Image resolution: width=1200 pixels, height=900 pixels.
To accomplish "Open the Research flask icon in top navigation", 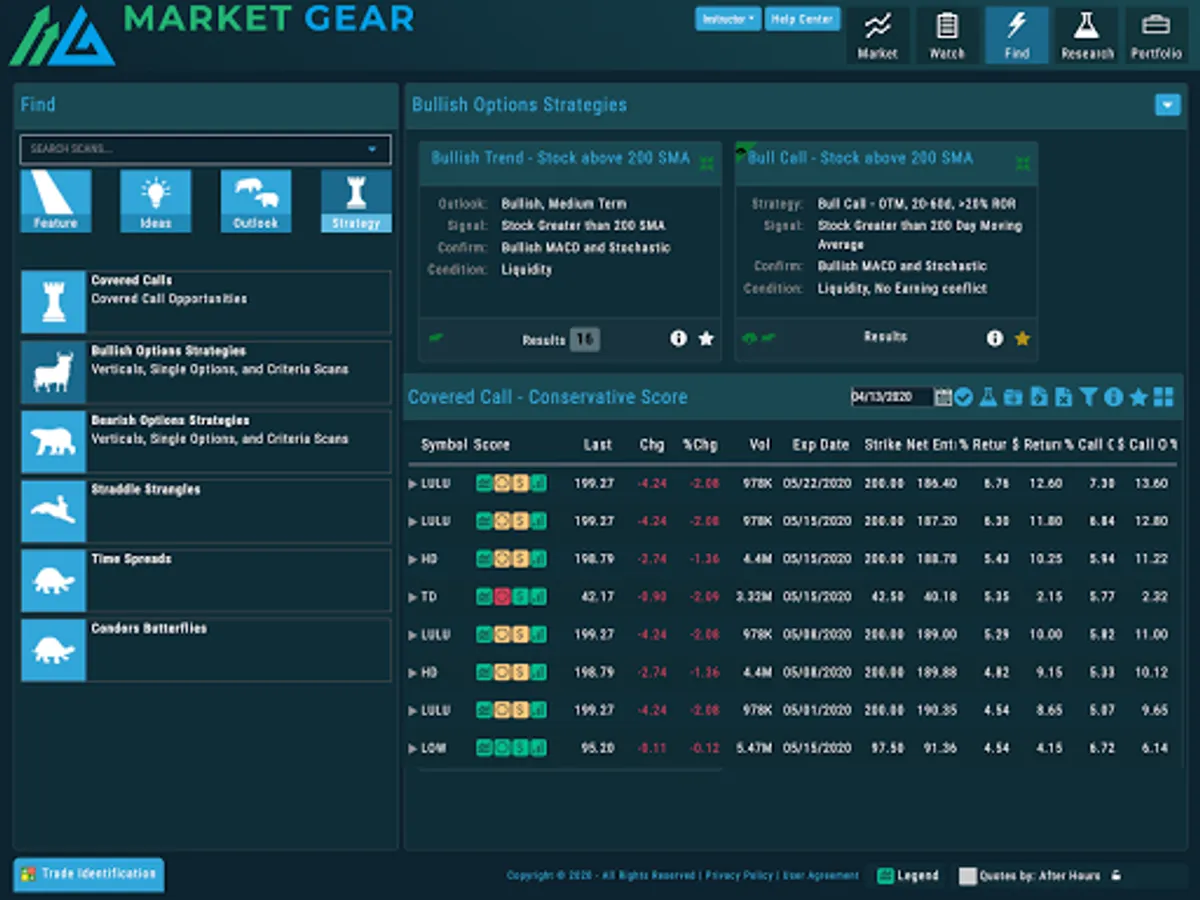I will pos(1087,35).
